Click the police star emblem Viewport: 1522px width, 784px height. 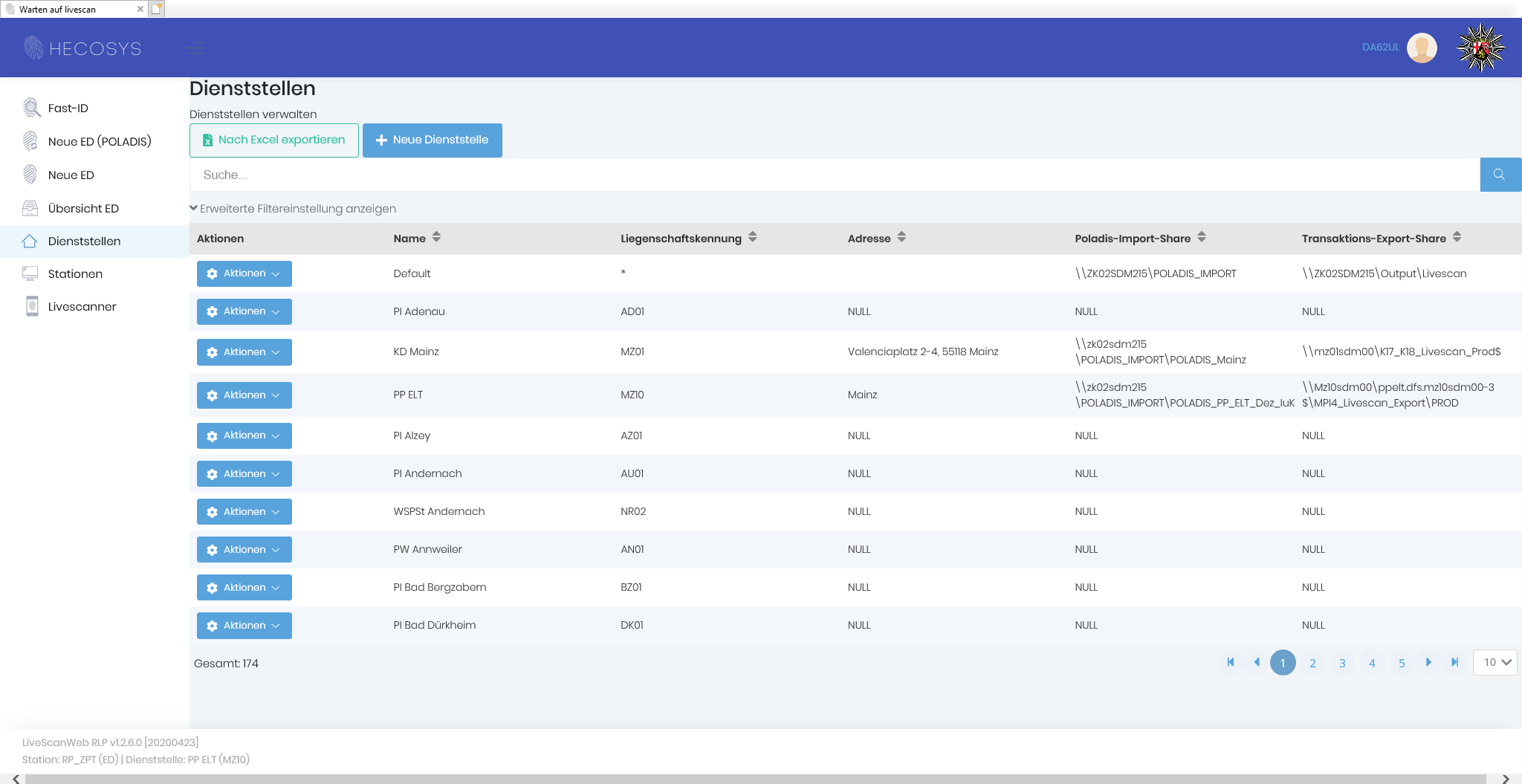[x=1480, y=48]
